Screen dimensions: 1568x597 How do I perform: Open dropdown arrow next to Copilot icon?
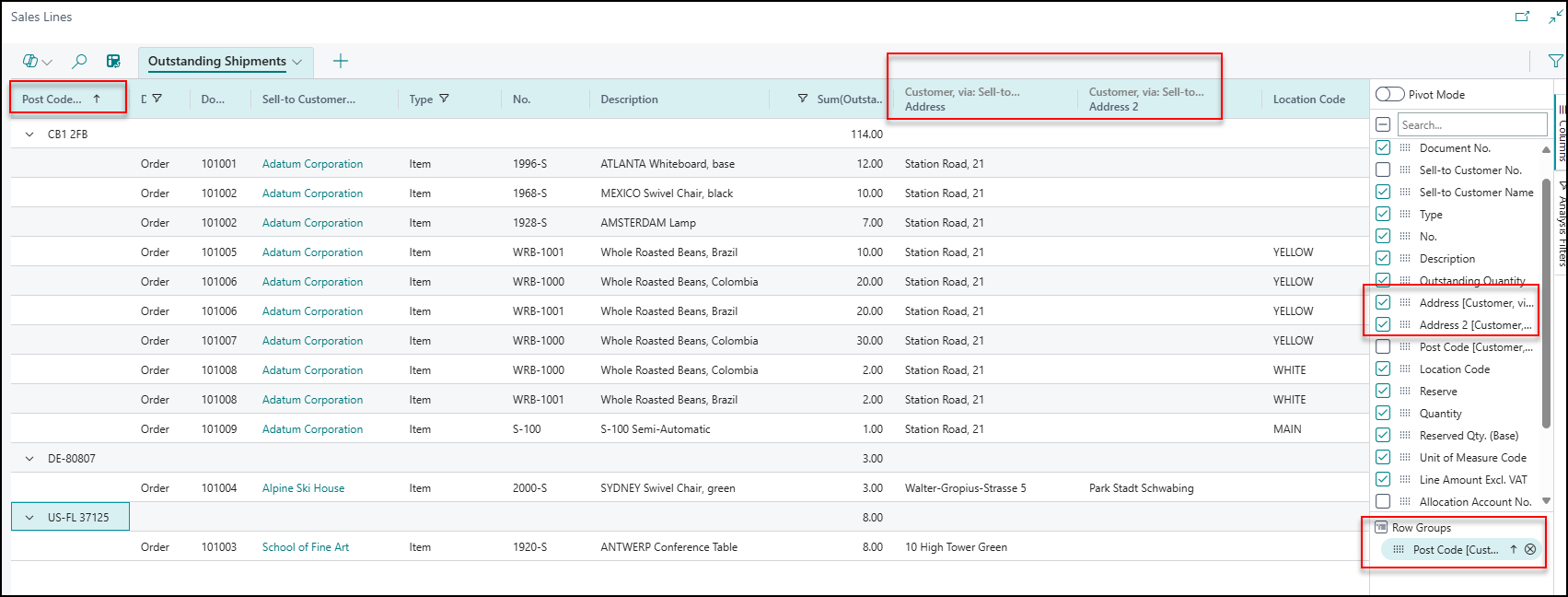pyautogui.click(x=48, y=62)
